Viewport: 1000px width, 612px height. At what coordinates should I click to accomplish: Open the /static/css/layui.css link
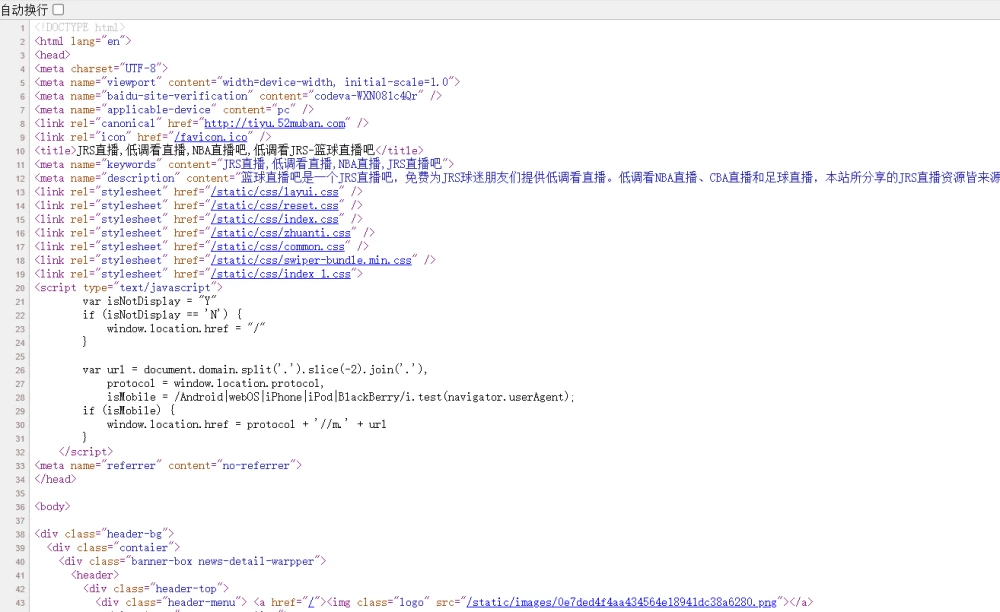275,192
